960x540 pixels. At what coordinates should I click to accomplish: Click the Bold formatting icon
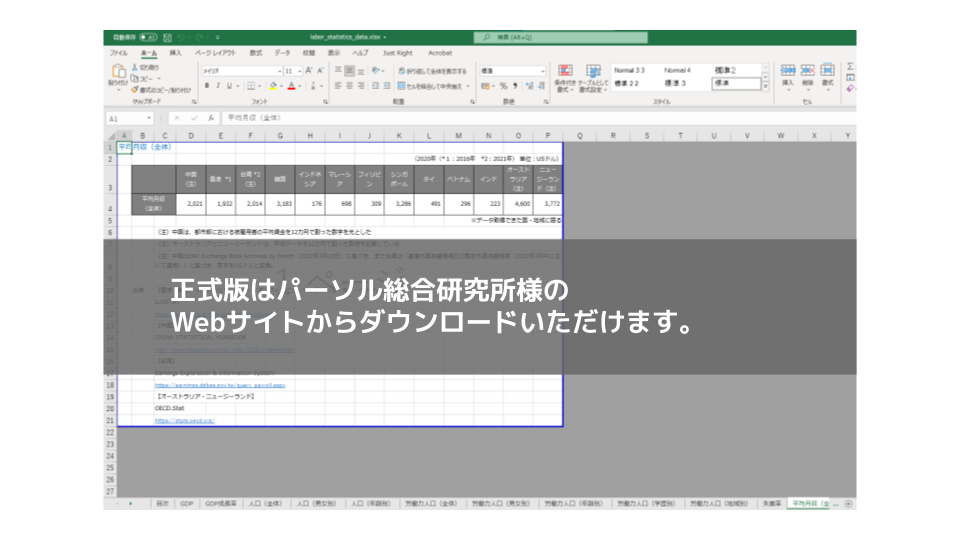206,86
